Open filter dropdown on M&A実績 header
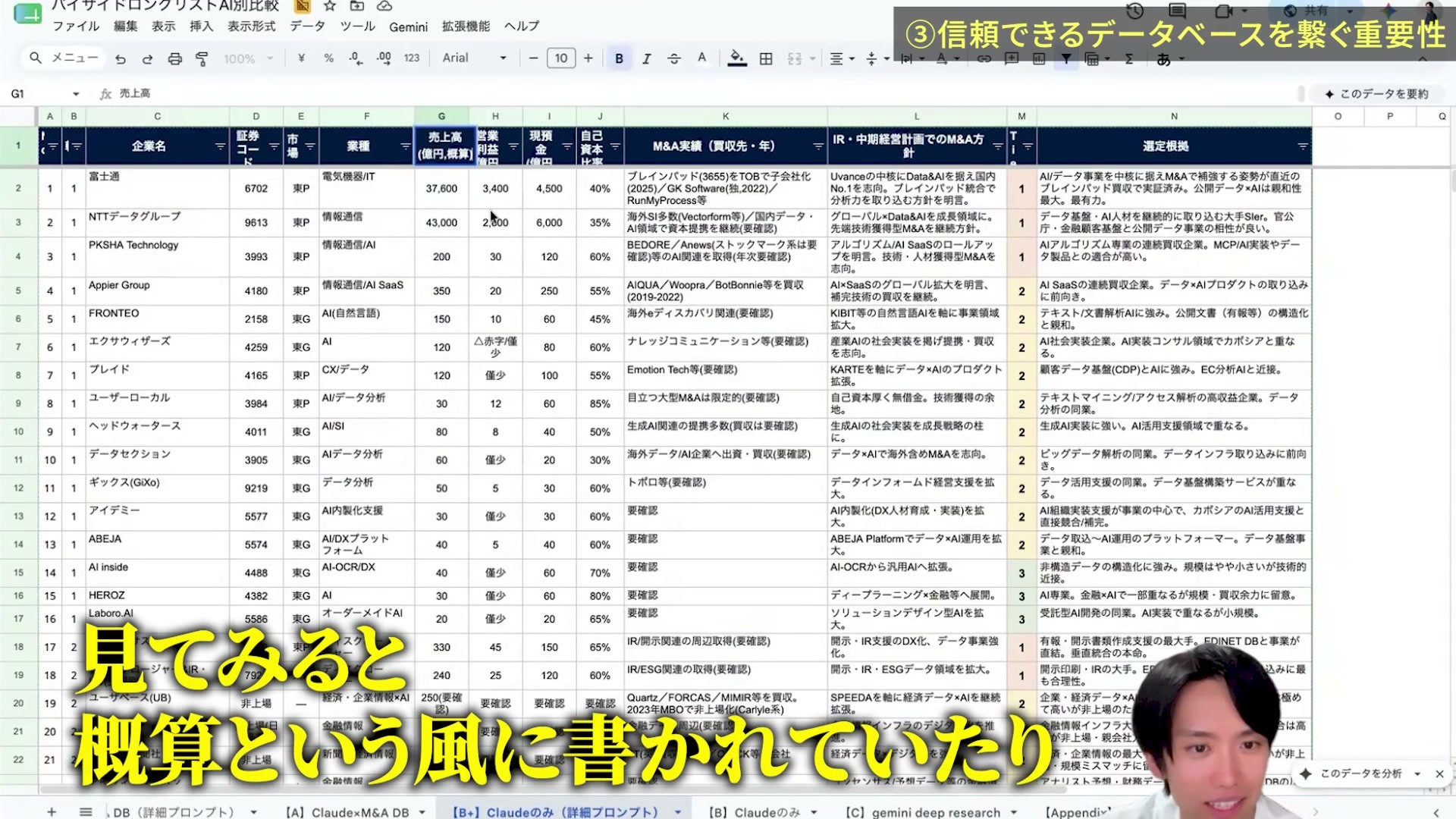The image size is (1456, 819). (x=818, y=146)
